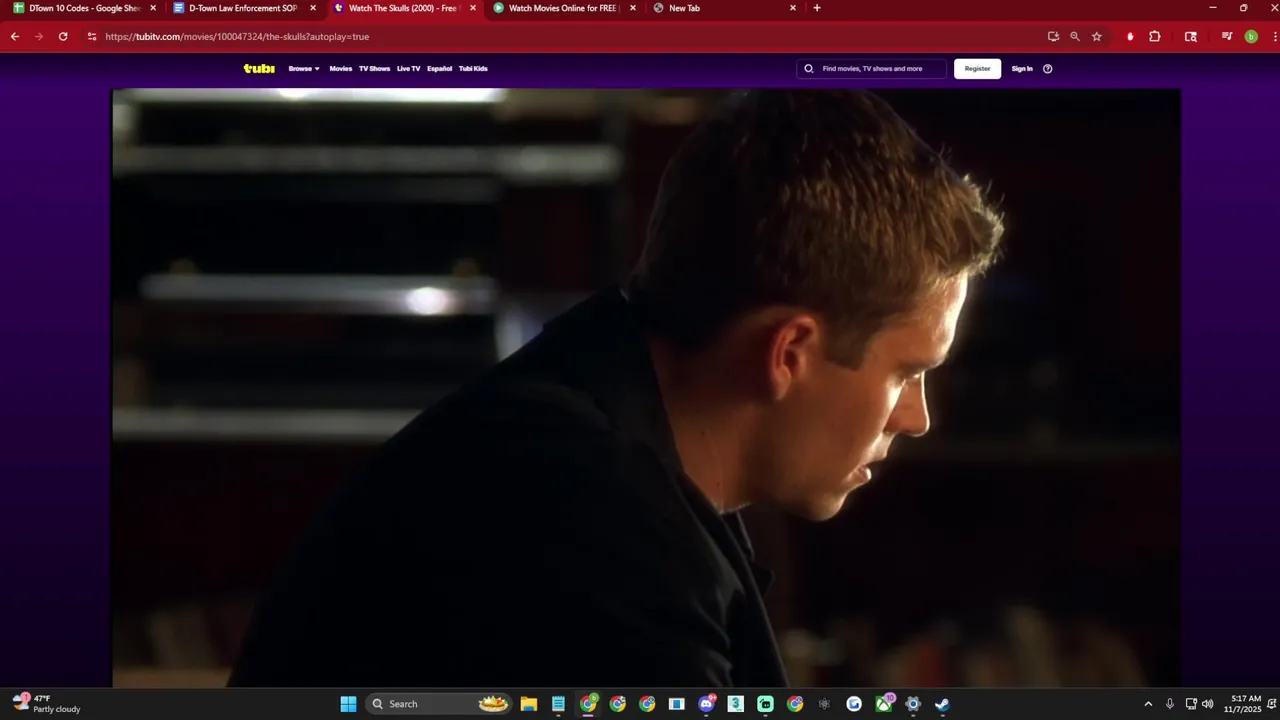Click the browser forward arrow
Screen dimensions: 1280x720
[x=39, y=36]
